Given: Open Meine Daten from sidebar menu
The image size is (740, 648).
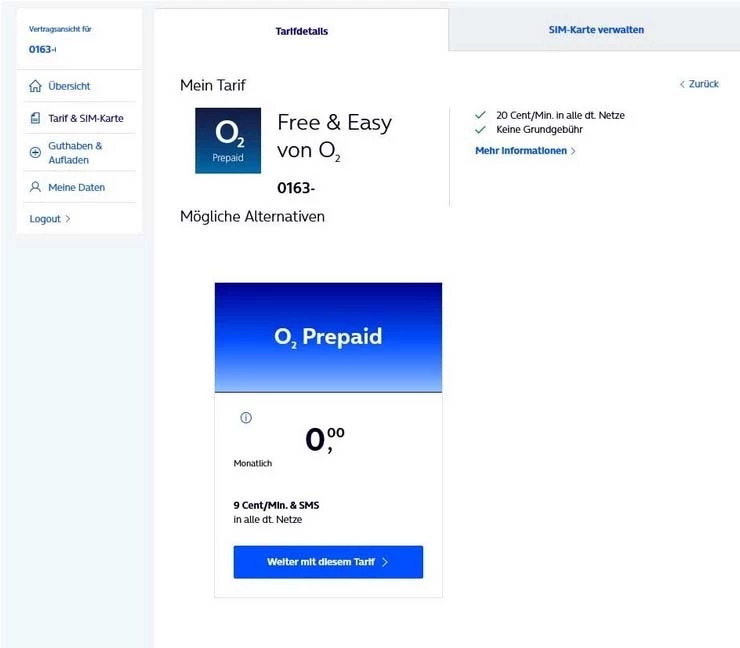Looking at the screenshot, I should tap(76, 187).
